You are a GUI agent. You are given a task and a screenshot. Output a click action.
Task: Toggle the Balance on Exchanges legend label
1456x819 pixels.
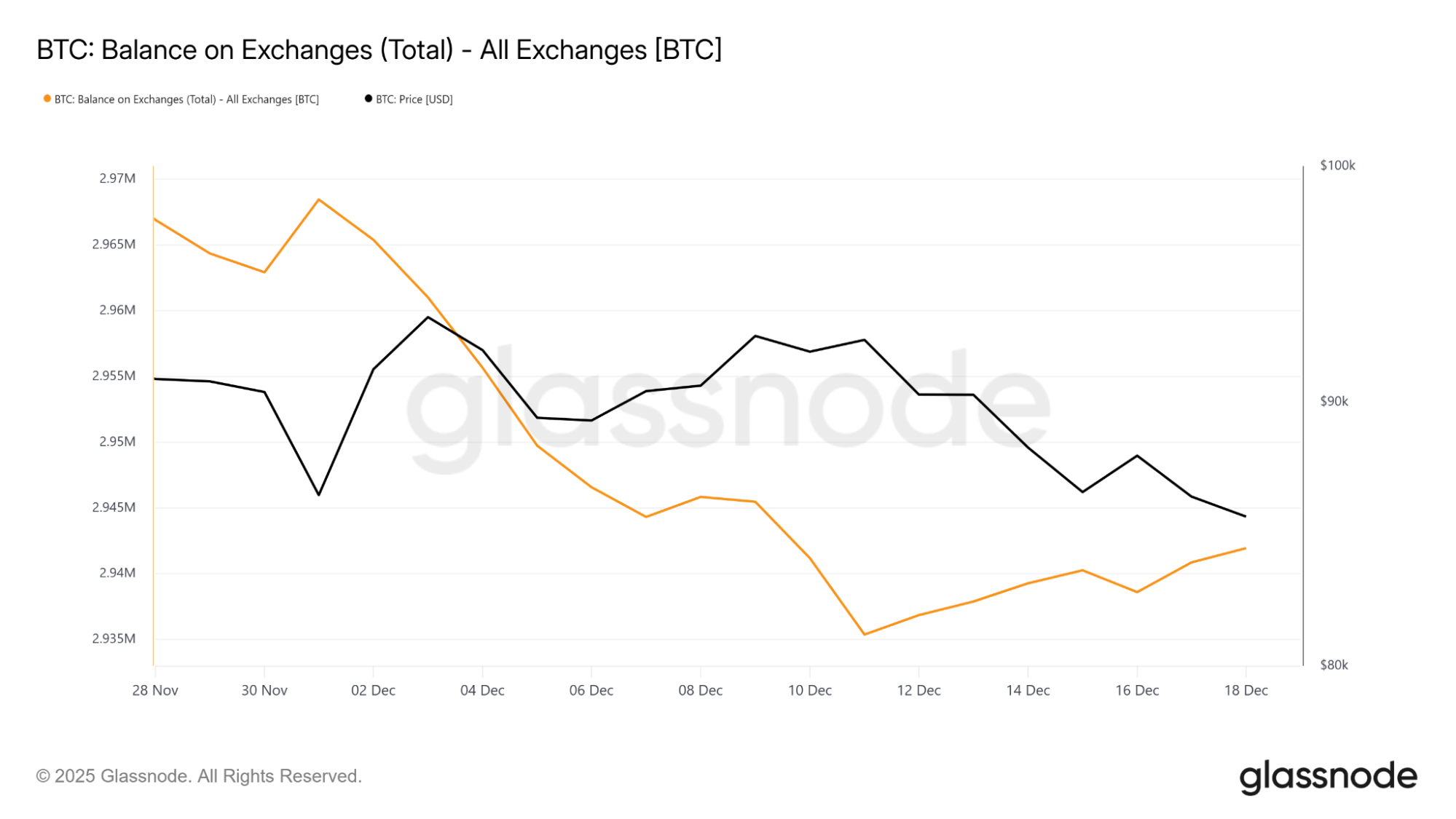click(186, 99)
